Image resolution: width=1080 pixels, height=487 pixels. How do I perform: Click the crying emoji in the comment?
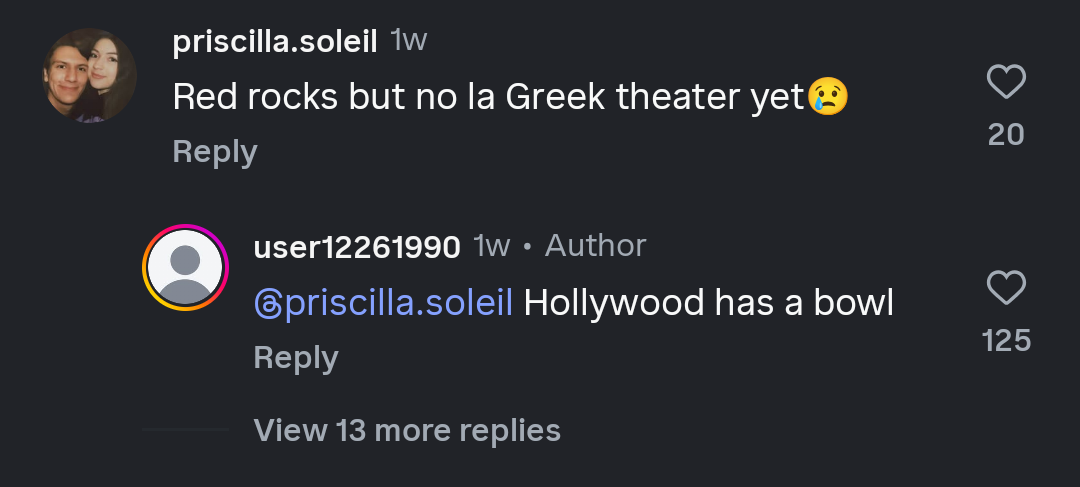pos(827,96)
